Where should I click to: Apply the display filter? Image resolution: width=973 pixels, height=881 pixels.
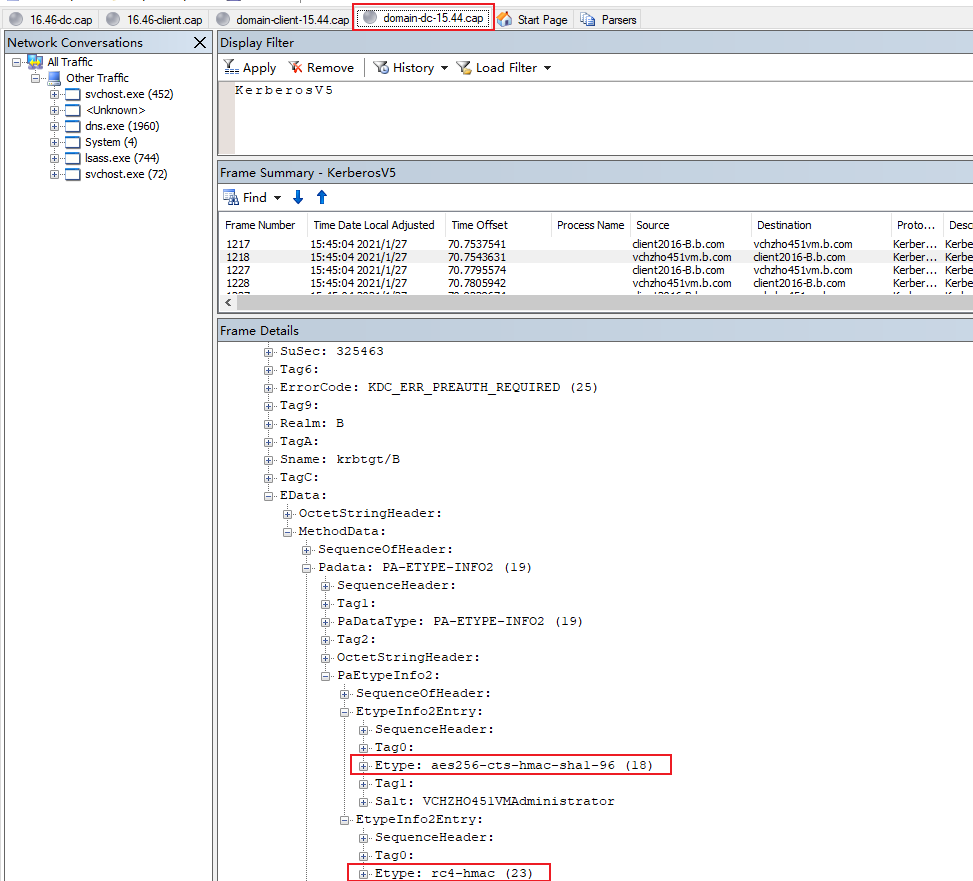click(250, 68)
